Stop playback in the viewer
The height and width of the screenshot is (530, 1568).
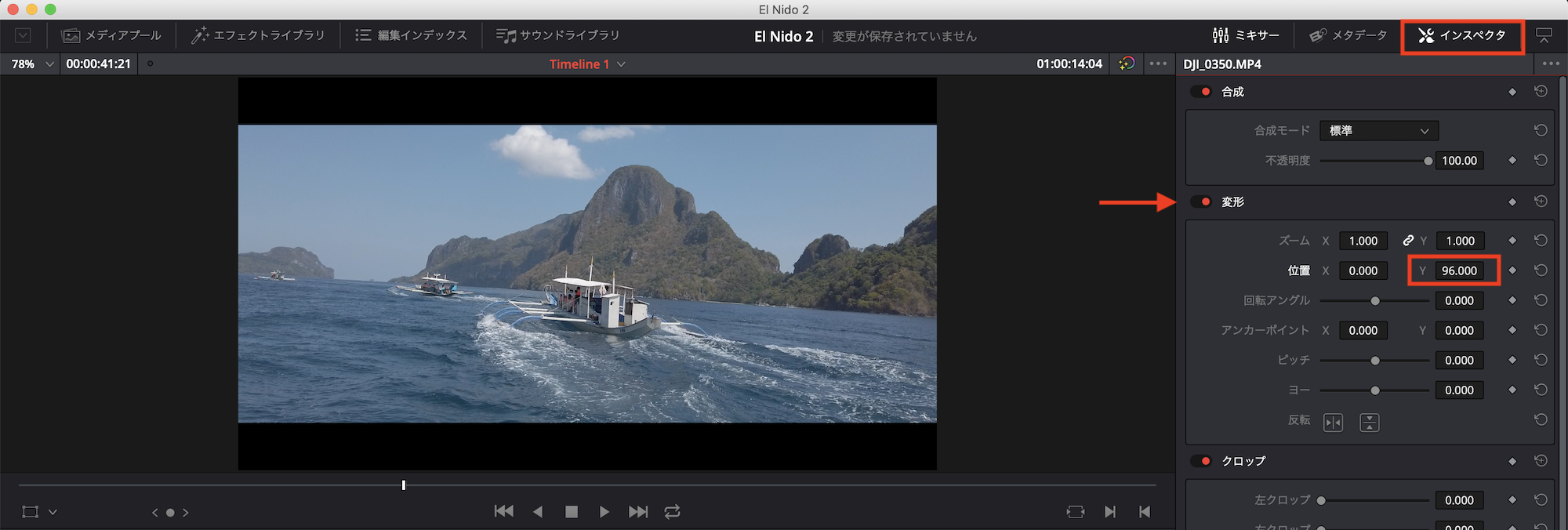(572, 512)
